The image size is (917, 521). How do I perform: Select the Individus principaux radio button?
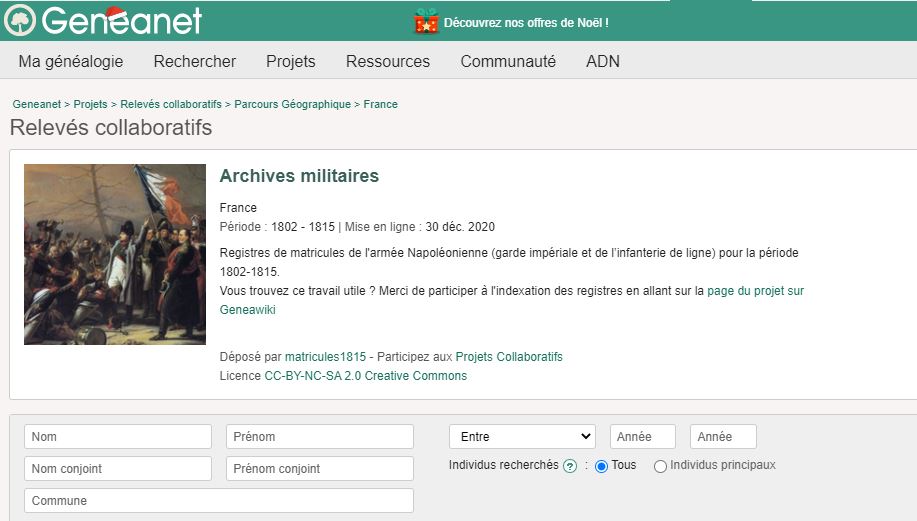coord(660,466)
